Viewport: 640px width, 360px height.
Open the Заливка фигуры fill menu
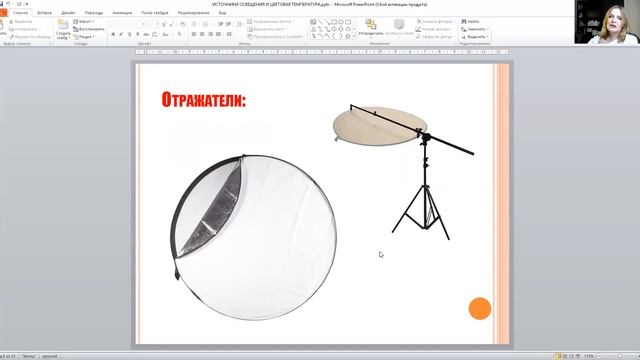pyautogui.click(x=435, y=21)
